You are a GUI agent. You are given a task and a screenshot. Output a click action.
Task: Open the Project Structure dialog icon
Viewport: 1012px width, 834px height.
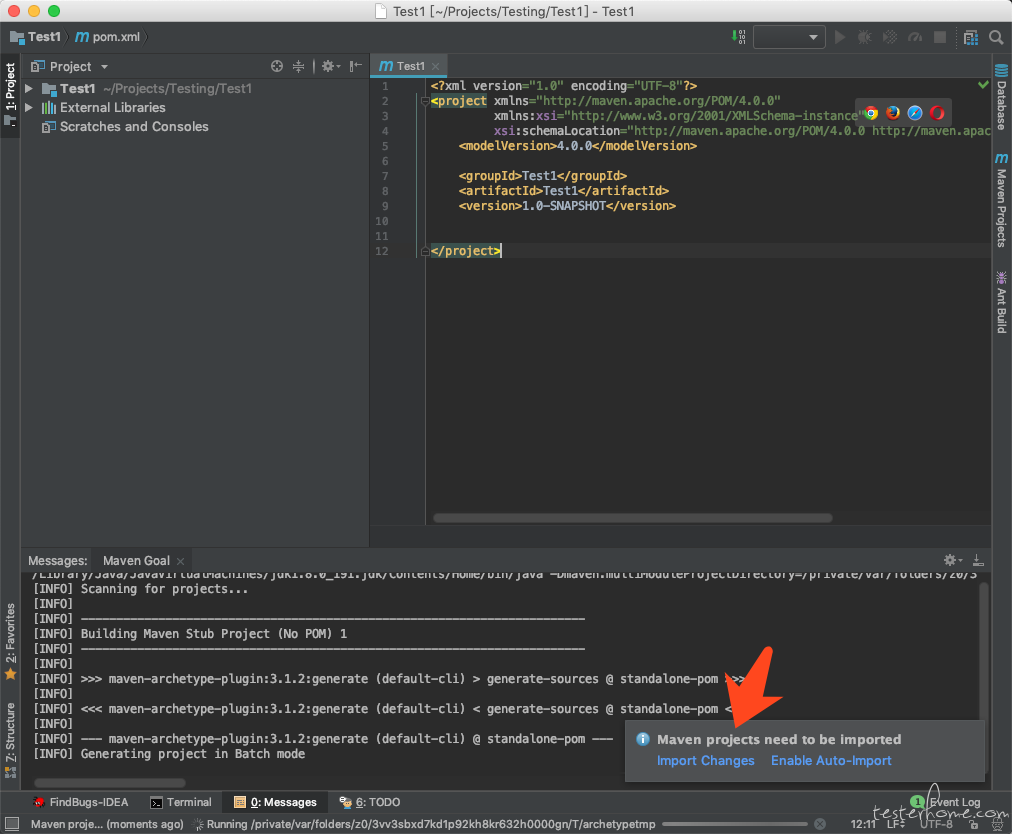971,37
